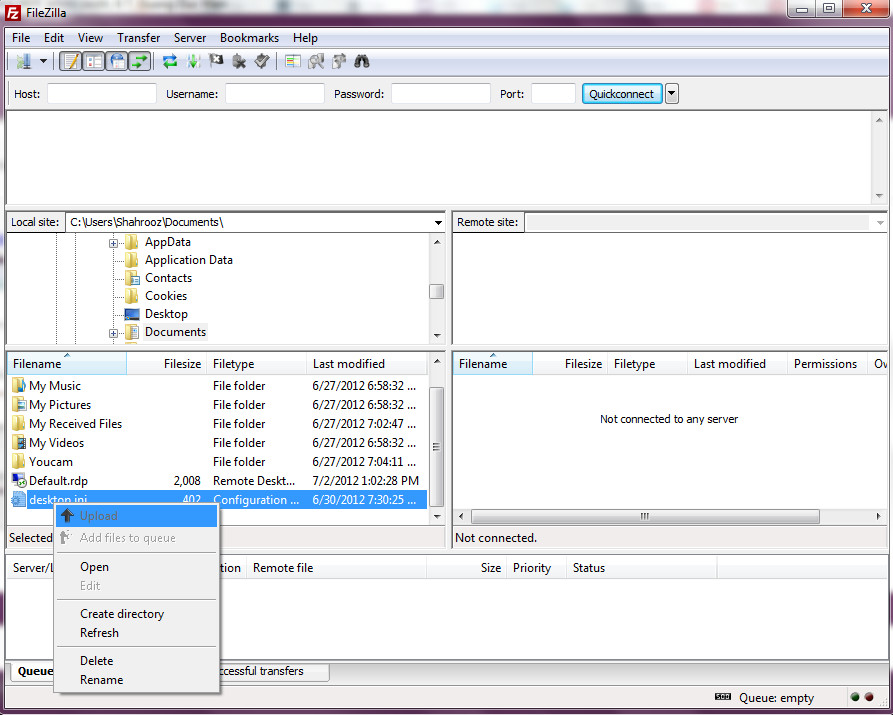The image size is (893, 715).
Task: Click the Cookies folder icon in tree
Action: click(x=132, y=296)
